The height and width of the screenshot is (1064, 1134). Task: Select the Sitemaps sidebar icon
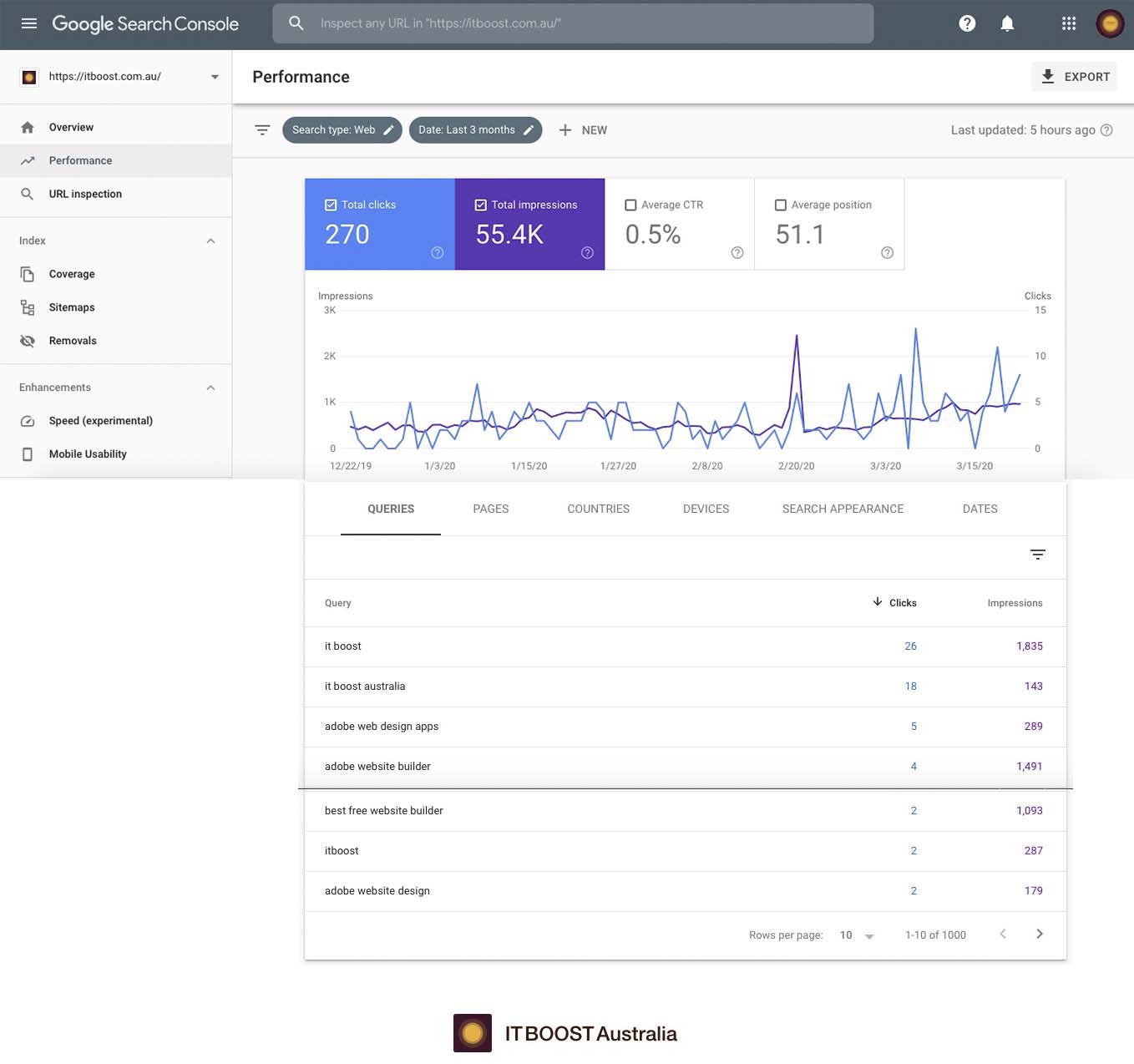click(x=28, y=307)
